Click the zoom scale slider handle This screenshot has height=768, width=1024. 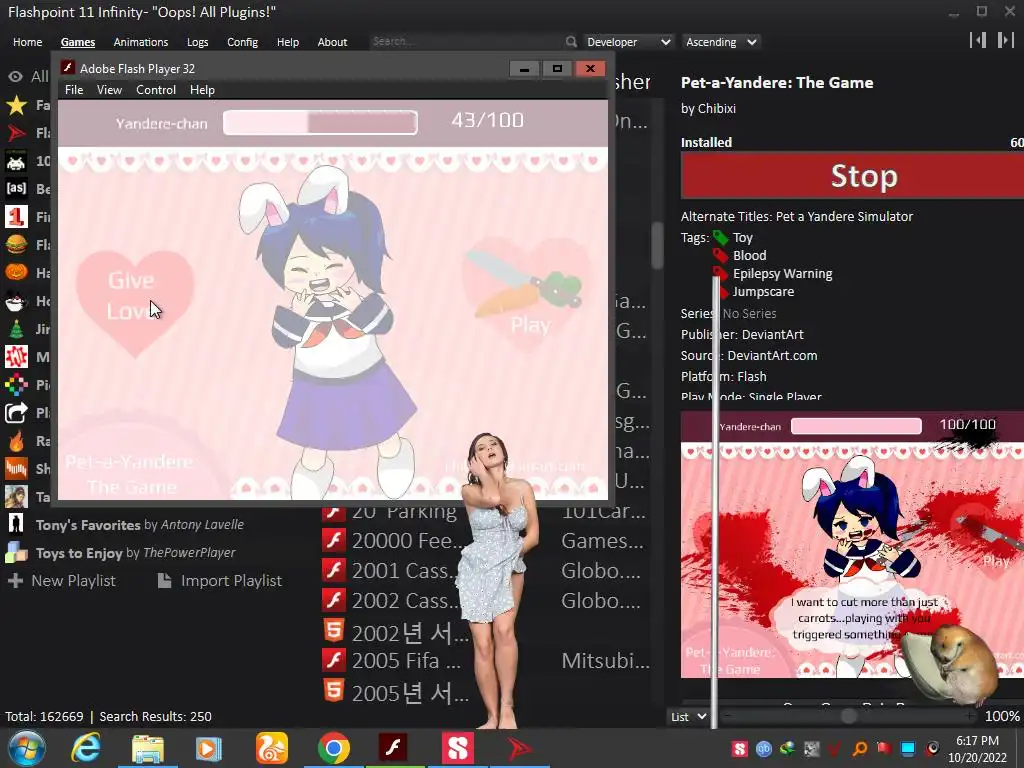(848, 716)
